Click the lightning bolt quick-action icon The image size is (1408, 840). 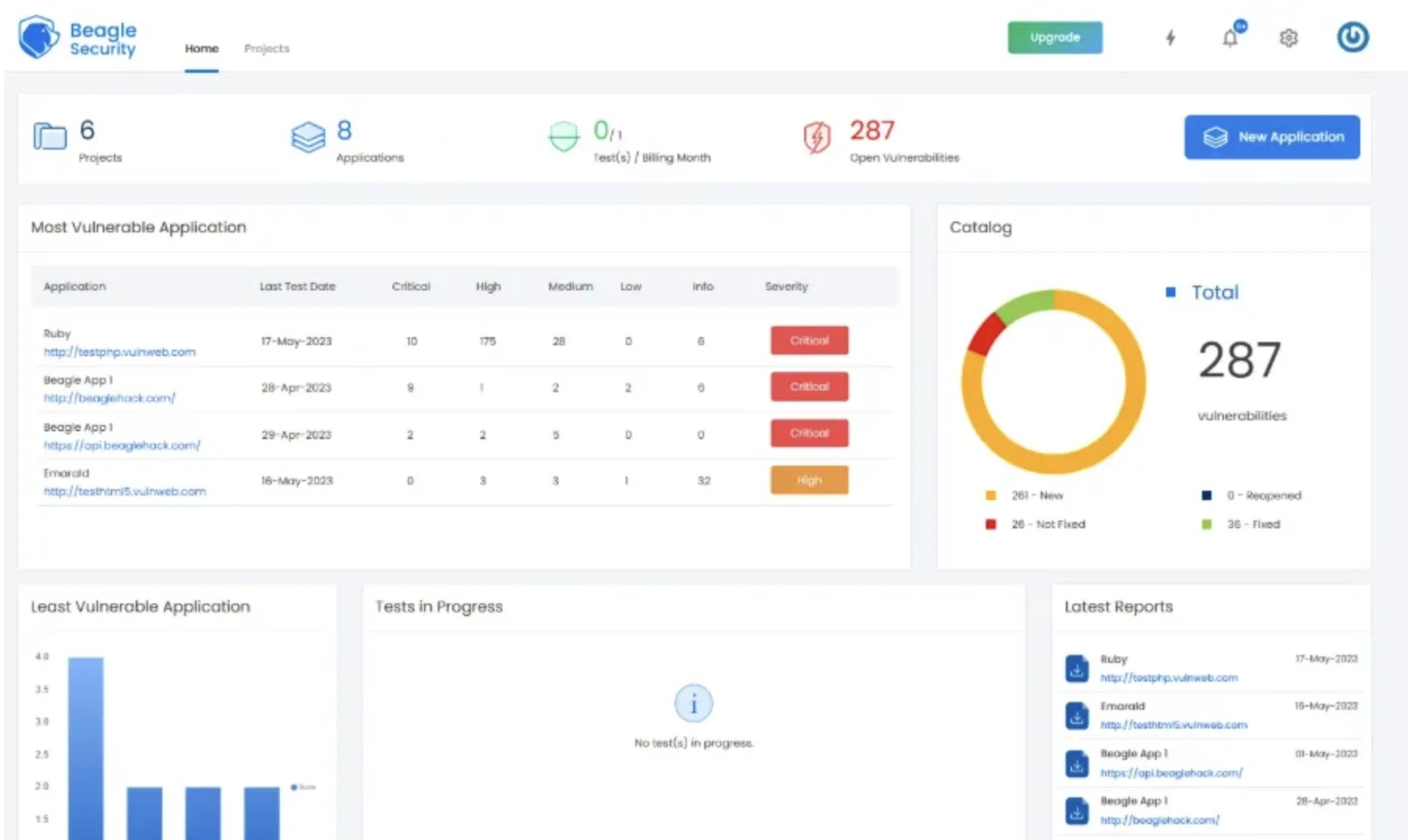(1171, 38)
